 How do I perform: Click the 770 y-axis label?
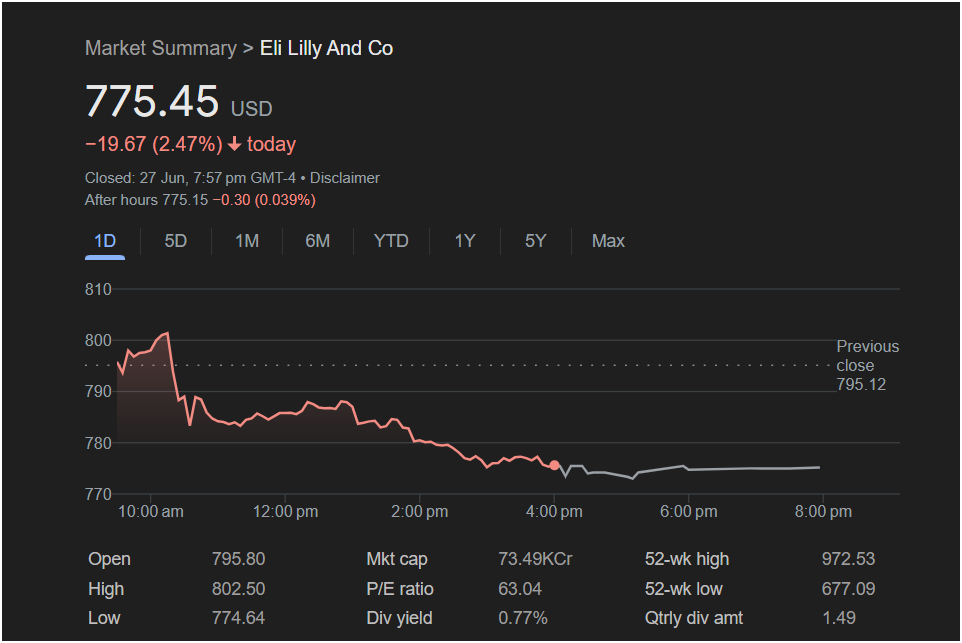98,494
